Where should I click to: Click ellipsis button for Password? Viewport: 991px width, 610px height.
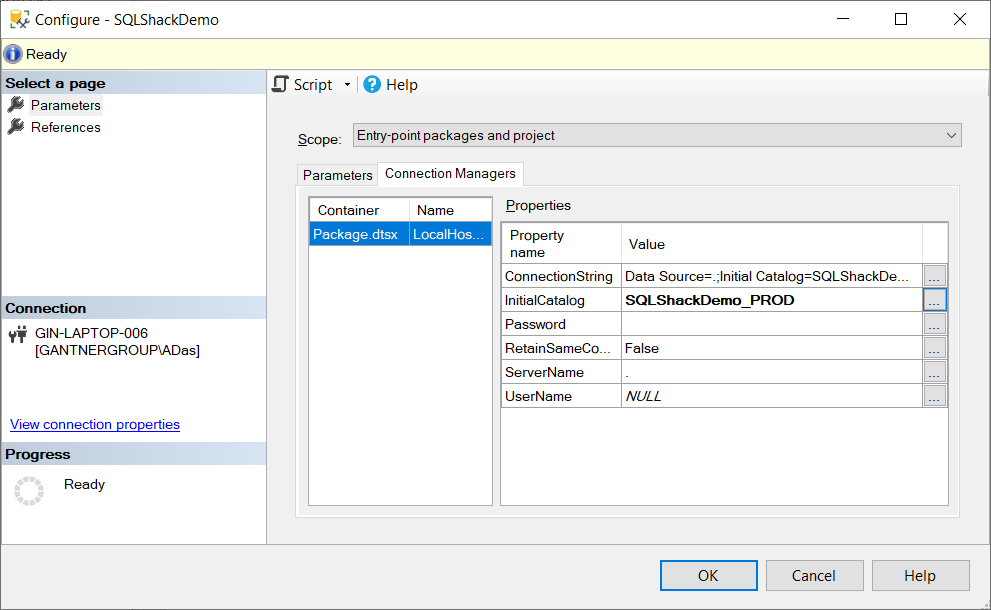click(934, 324)
